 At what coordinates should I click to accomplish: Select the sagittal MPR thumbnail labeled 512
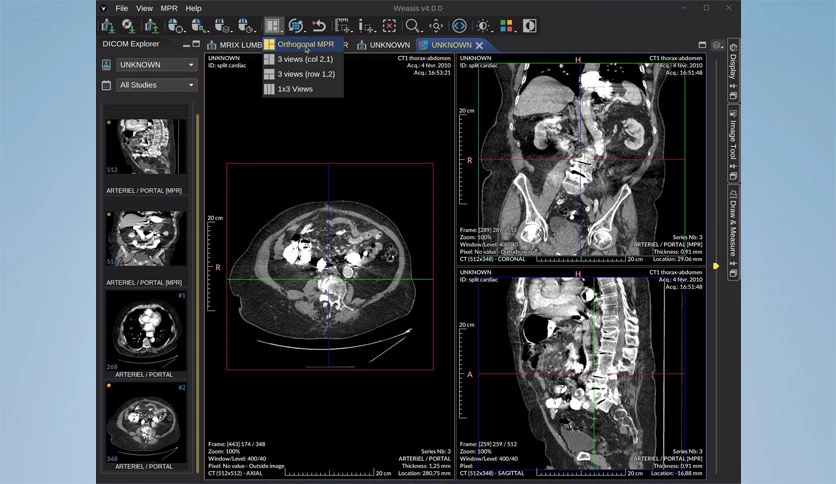145,147
